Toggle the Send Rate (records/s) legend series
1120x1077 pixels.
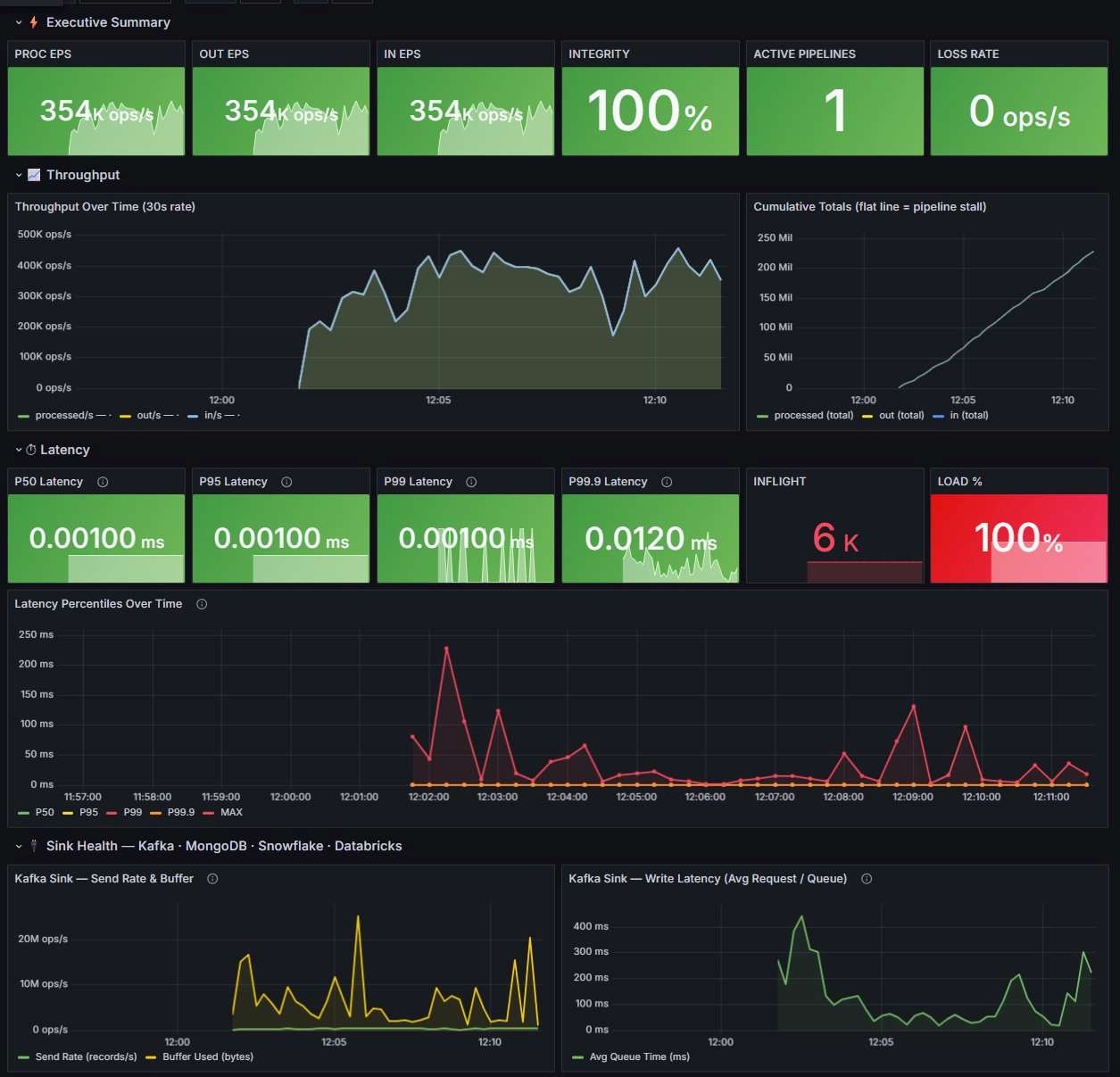point(86,1056)
